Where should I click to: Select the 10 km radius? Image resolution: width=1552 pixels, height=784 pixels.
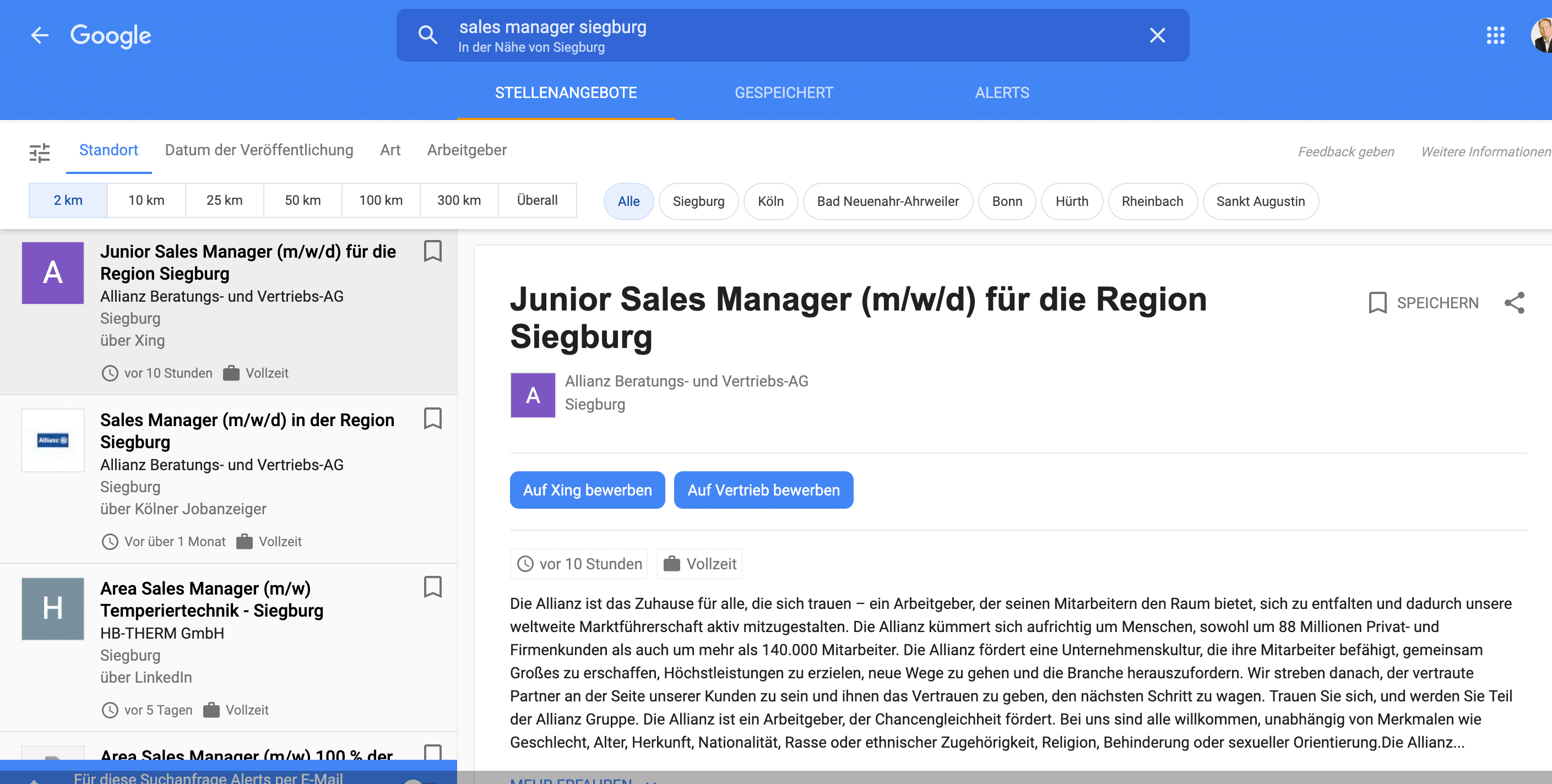pyautogui.click(x=146, y=200)
